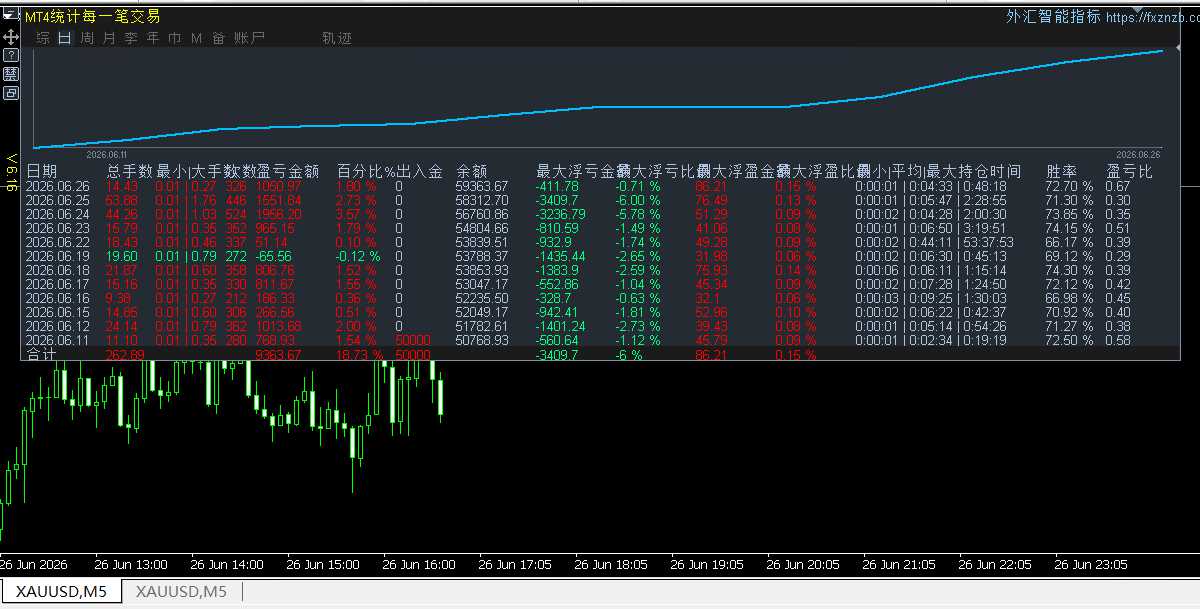1200x609 pixels.
Task: Open the 币 currency tab
Action: pos(175,38)
